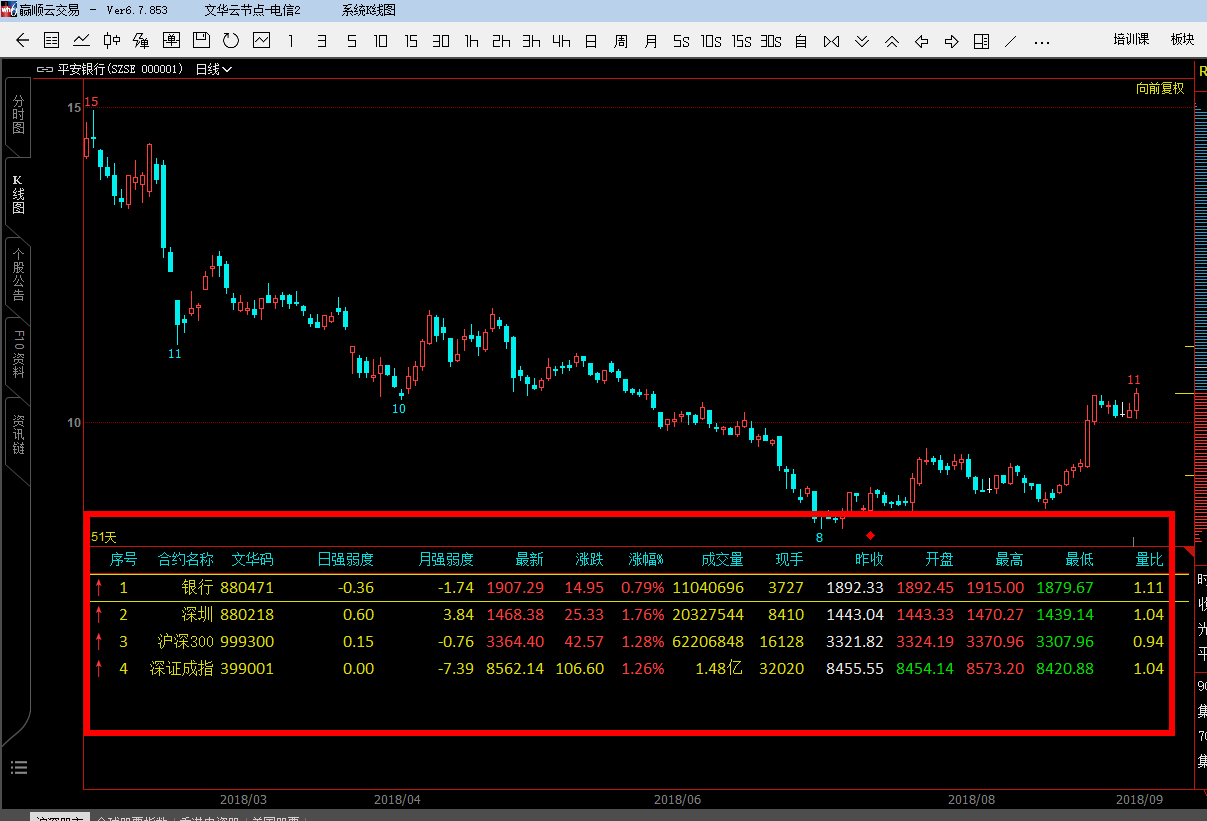Toggle the 1h period button
The image size is (1207, 821).
coord(471,41)
